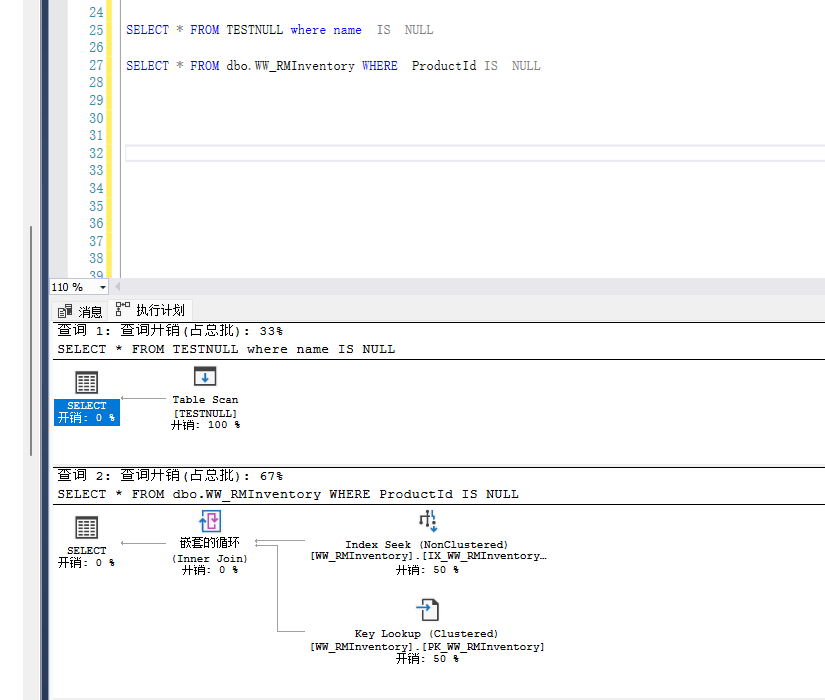This screenshot has height=700, width=825.
Task: Select the Index Seek (NonClustered) operator icon
Action: [x=427, y=521]
